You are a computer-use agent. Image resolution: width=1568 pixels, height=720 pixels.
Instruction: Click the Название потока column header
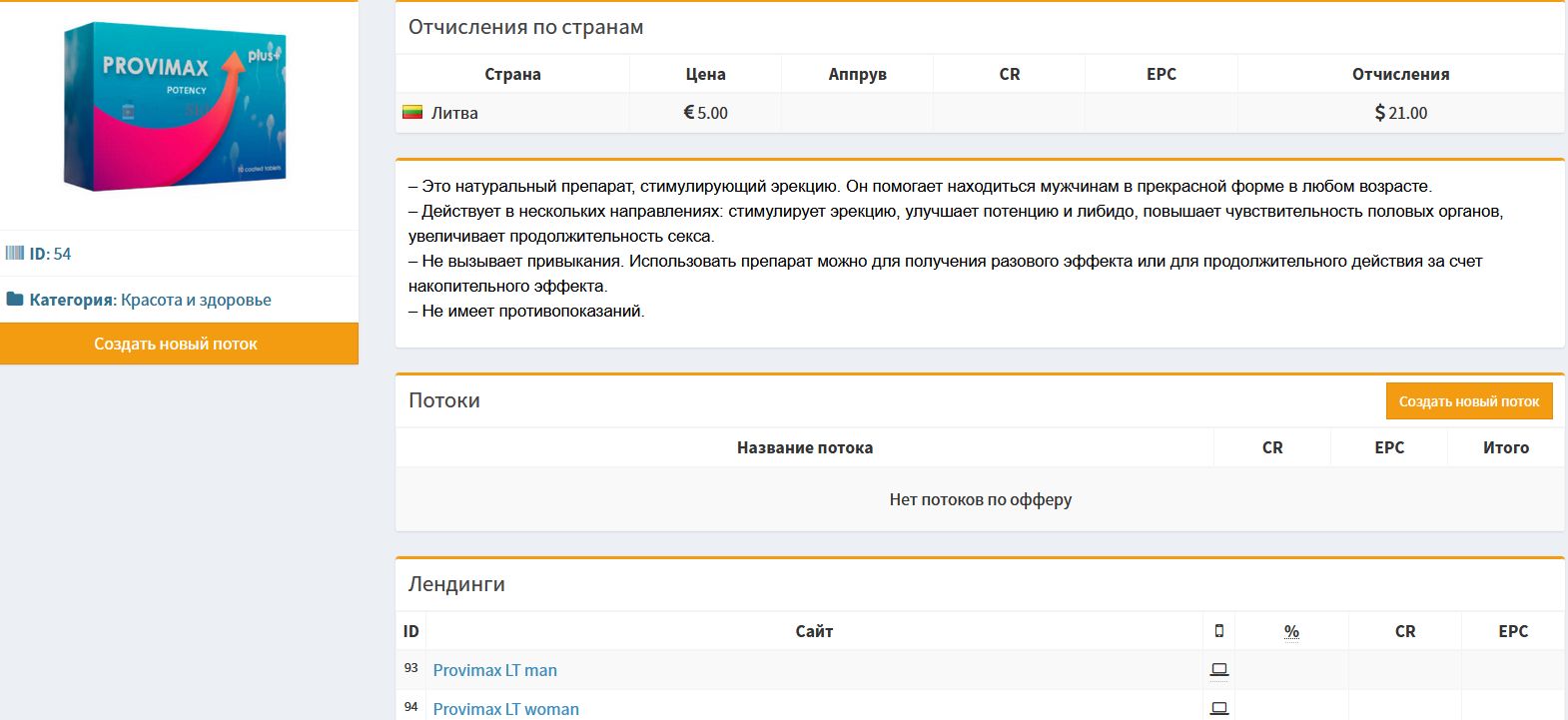point(805,447)
